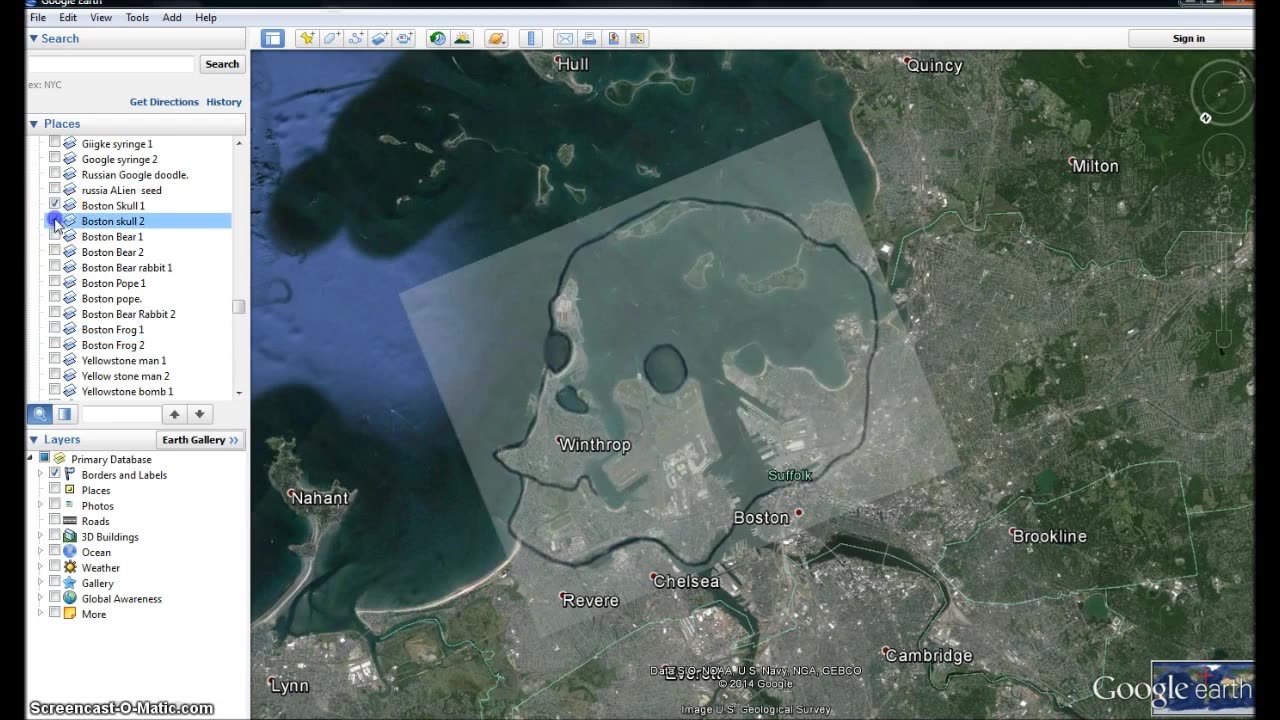The height and width of the screenshot is (720, 1280).
Task: Click the Places search magnifier icon
Action: (x=40, y=414)
